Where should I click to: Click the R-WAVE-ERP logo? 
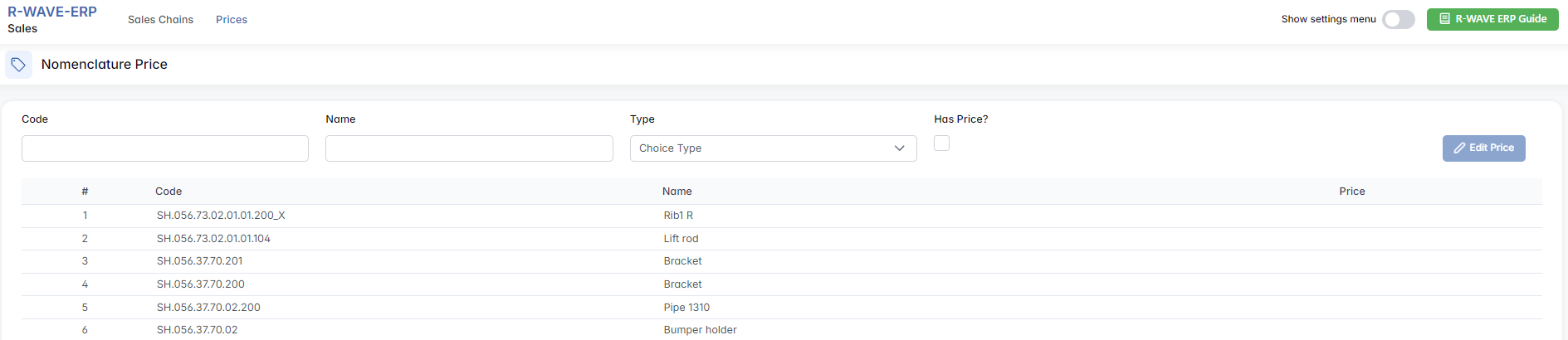pos(52,12)
